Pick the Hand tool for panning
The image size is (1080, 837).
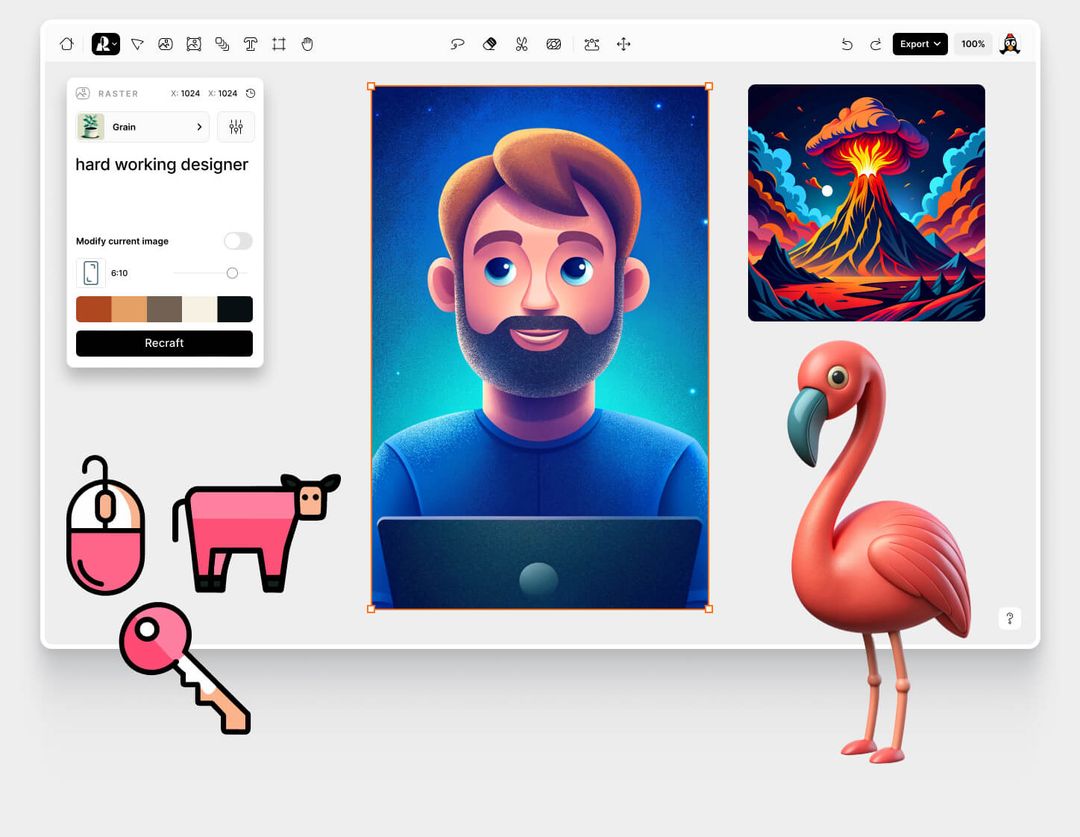(x=307, y=44)
